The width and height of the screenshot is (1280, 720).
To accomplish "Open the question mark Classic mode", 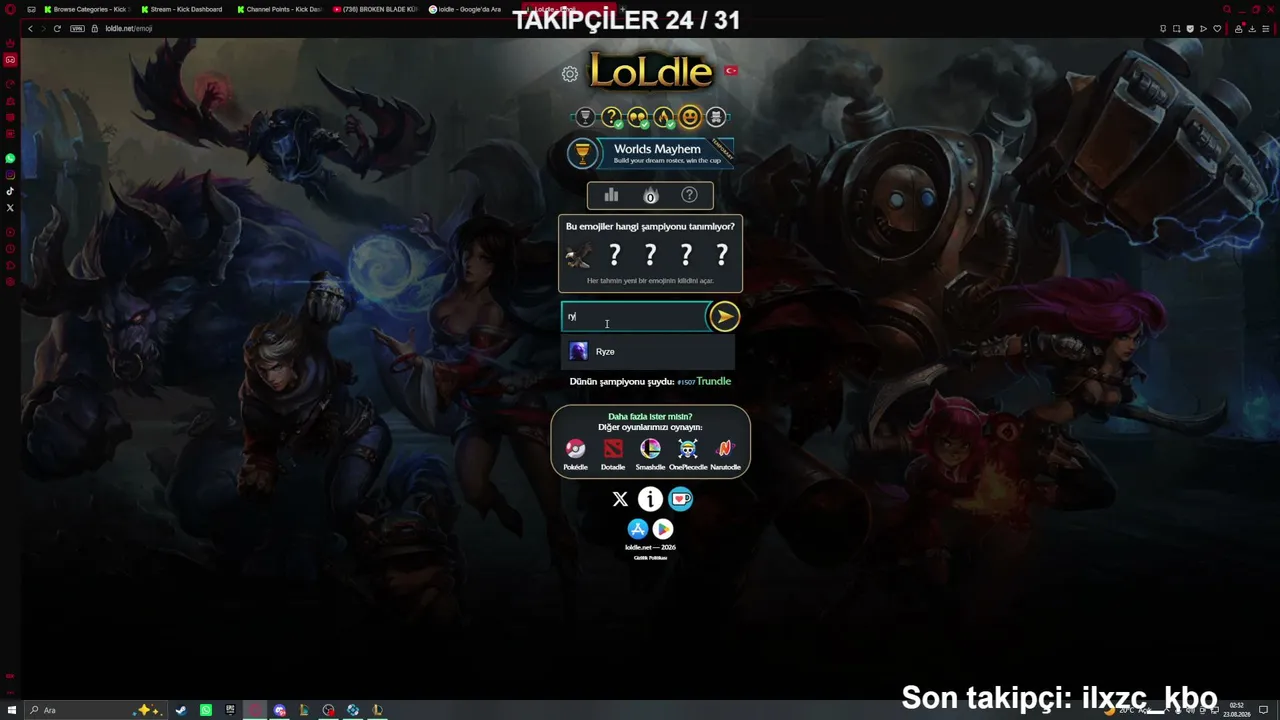I will pos(611,118).
